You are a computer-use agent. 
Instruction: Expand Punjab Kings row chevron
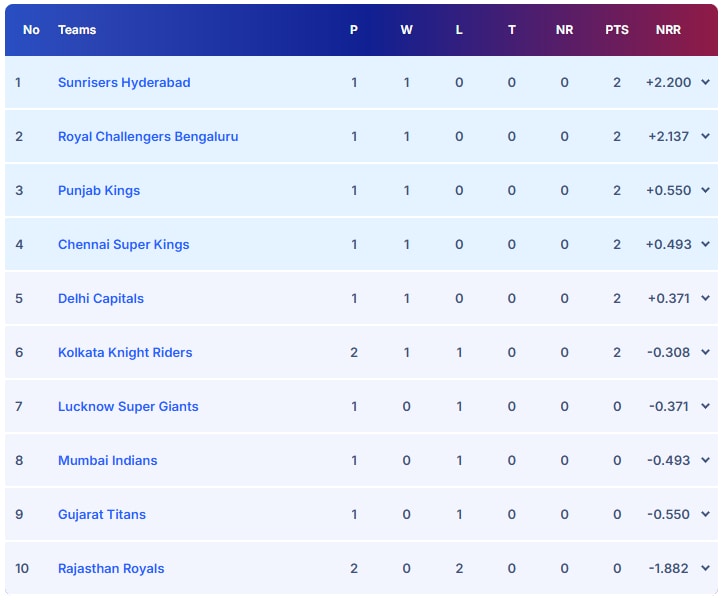tap(705, 191)
